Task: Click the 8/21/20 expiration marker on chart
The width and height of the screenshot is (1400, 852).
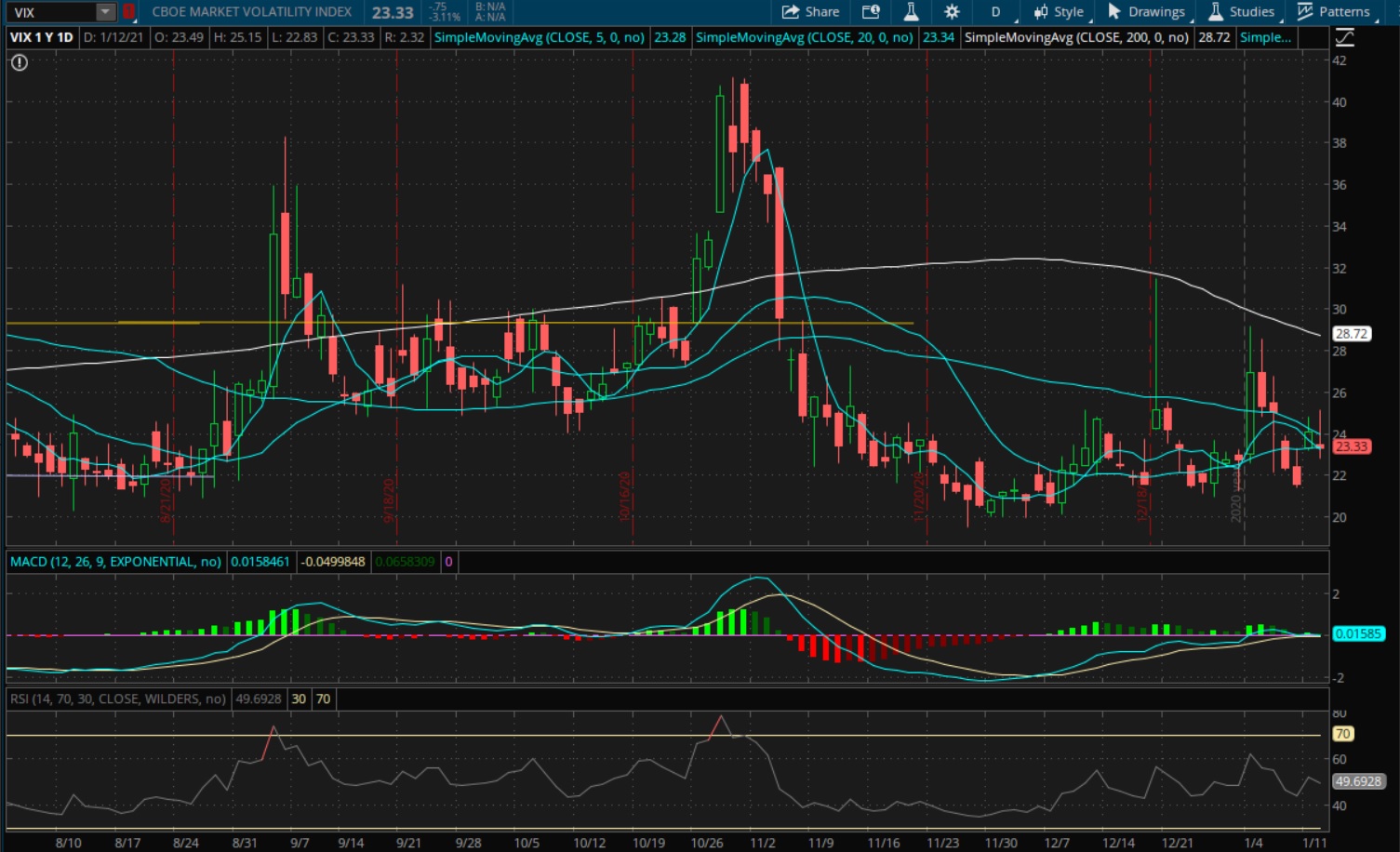Action: 167,500
